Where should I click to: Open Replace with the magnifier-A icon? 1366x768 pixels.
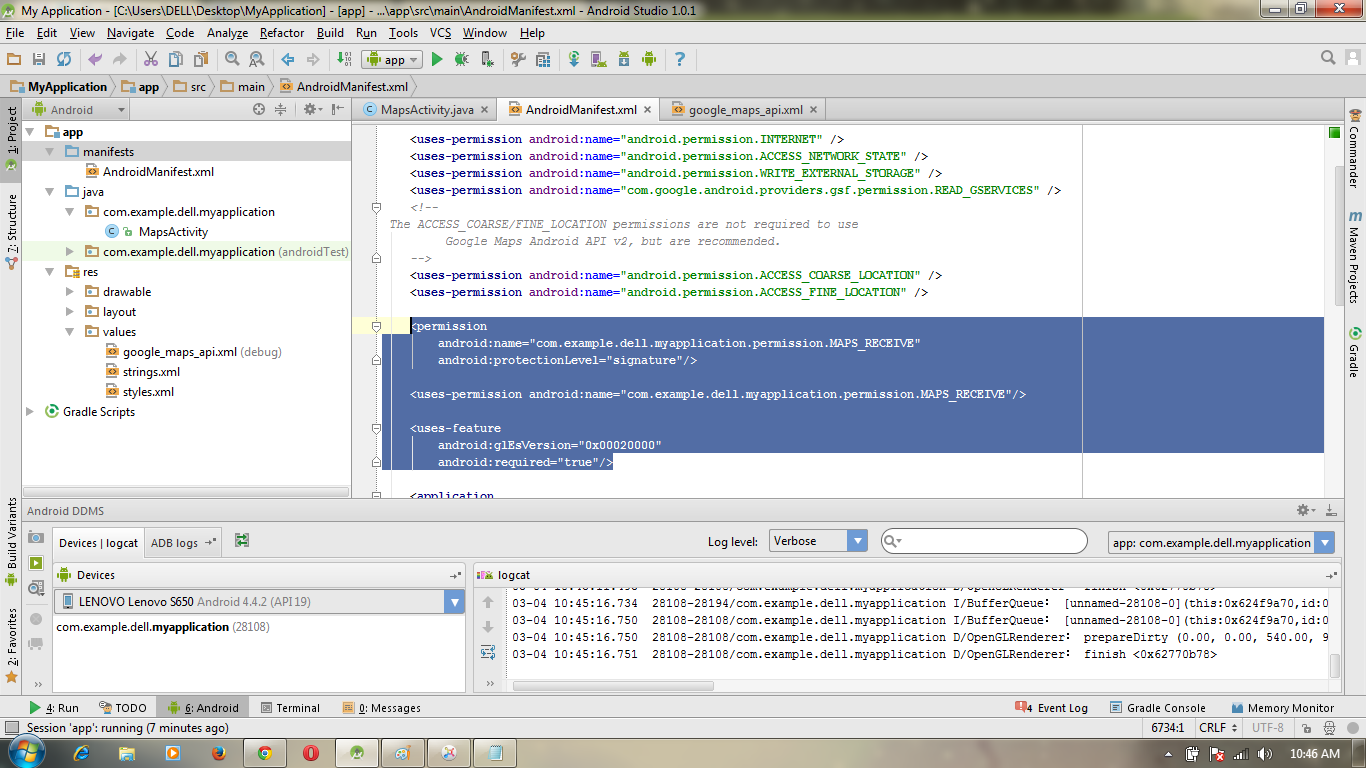257,60
